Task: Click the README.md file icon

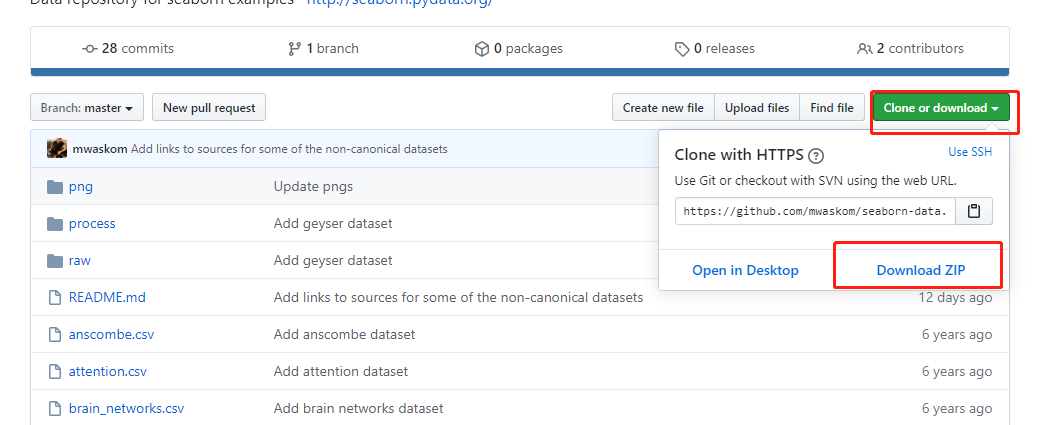Action: (55, 297)
